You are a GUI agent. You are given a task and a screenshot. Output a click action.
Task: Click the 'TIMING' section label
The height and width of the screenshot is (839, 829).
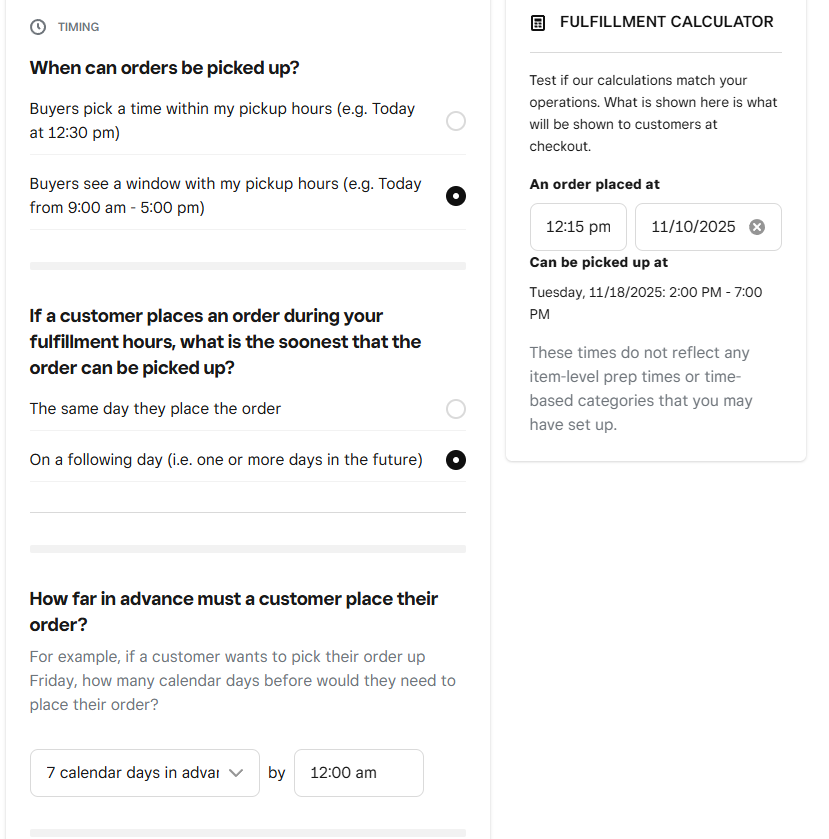point(78,27)
